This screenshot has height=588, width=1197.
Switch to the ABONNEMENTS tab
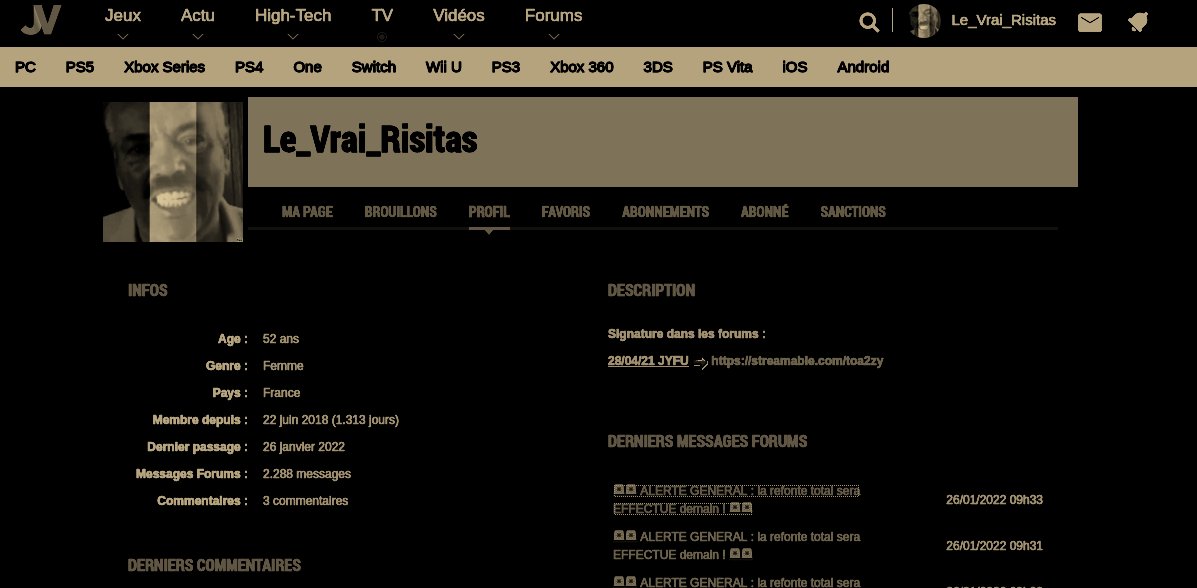(x=666, y=212)
